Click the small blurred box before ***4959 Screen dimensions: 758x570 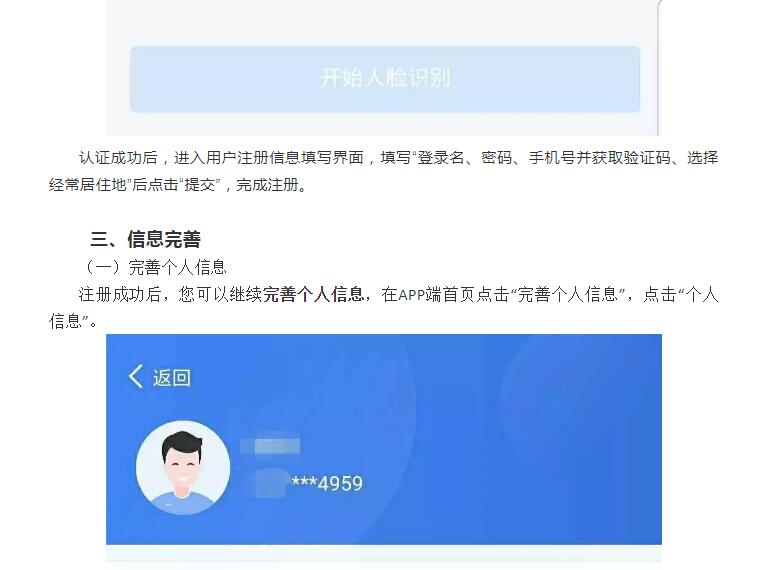(272, 483)
